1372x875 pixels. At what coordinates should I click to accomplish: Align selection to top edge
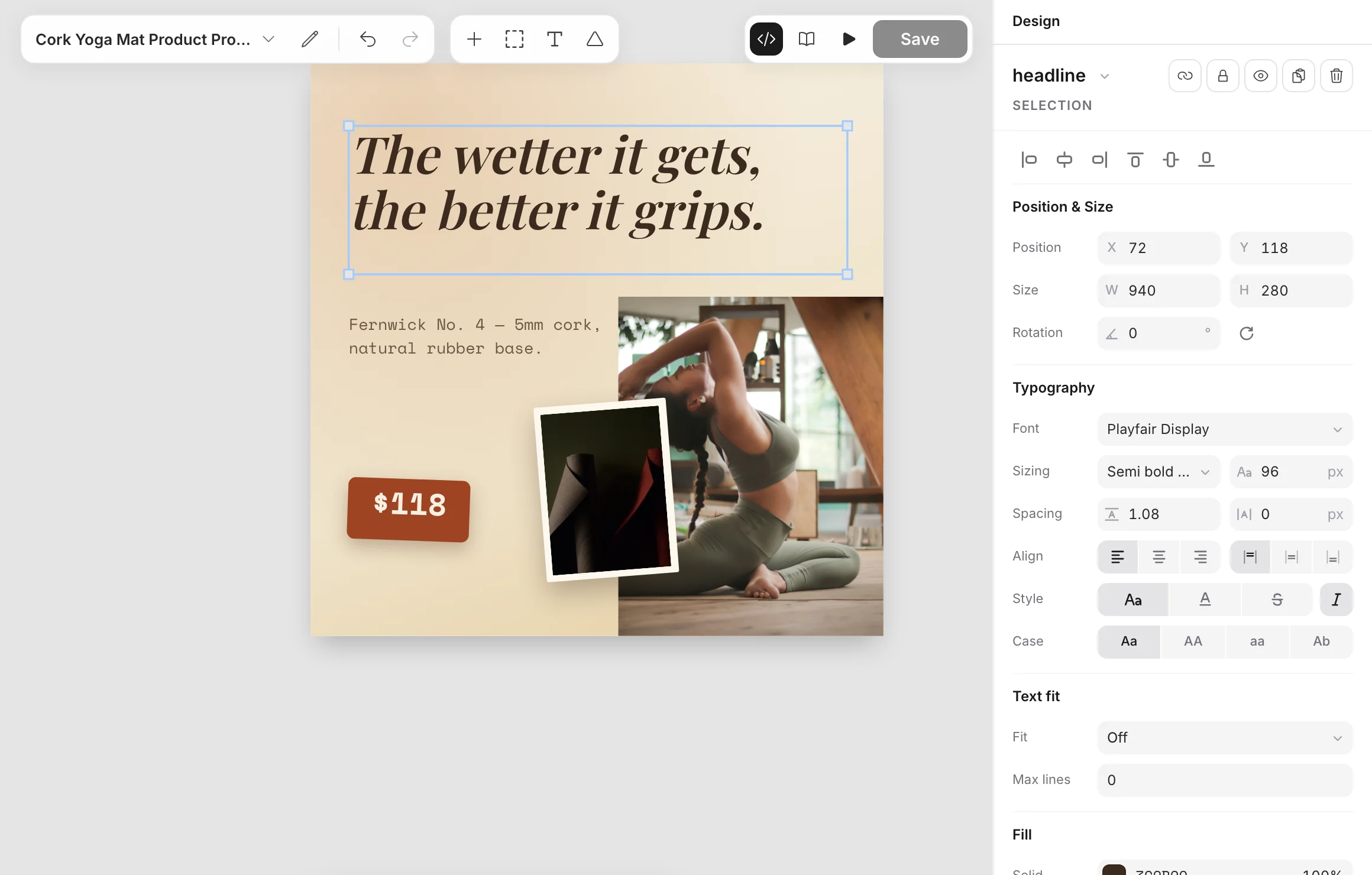click(x=1135, y=160)
